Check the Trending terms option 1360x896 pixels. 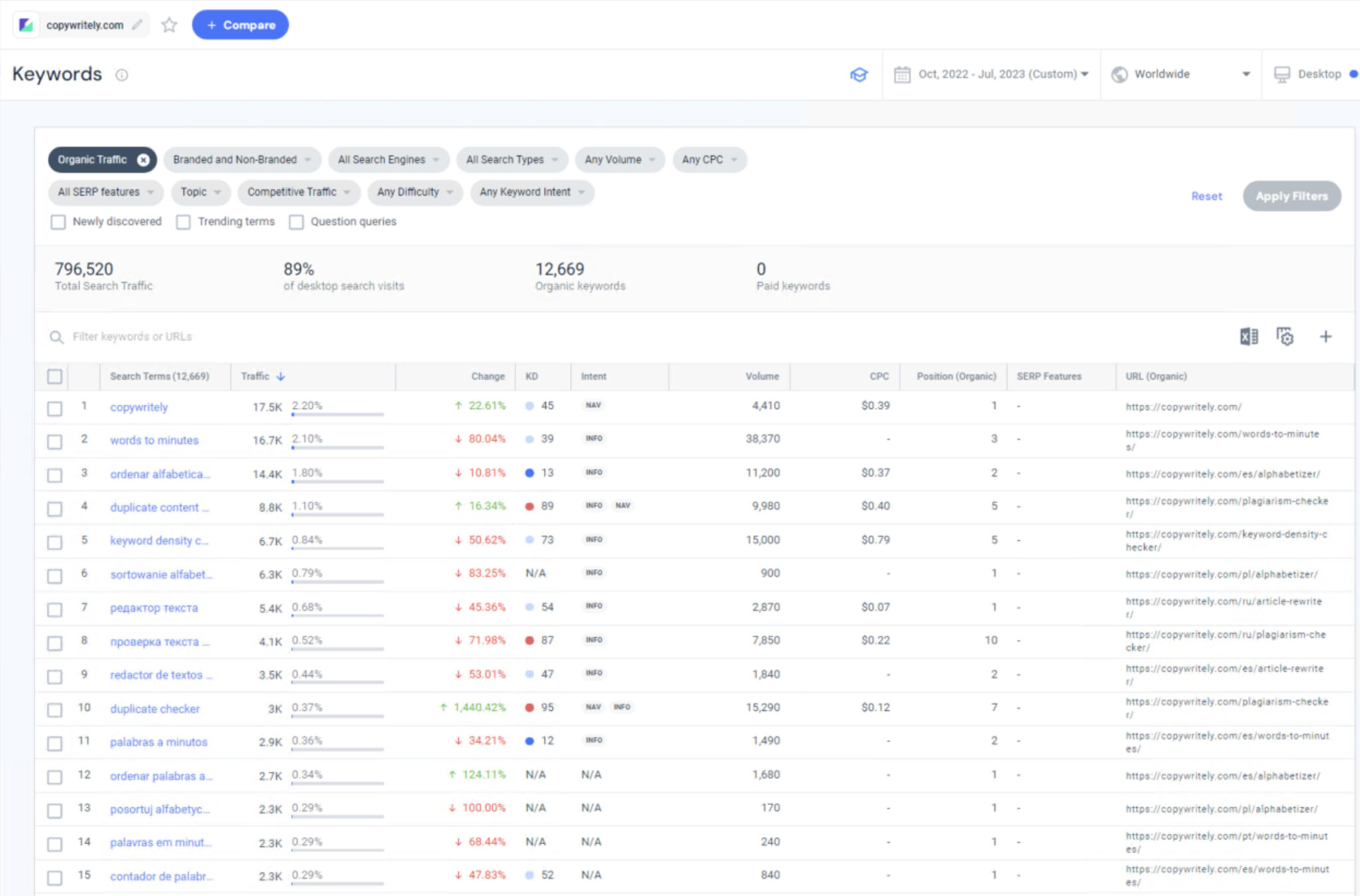(183, 222)
